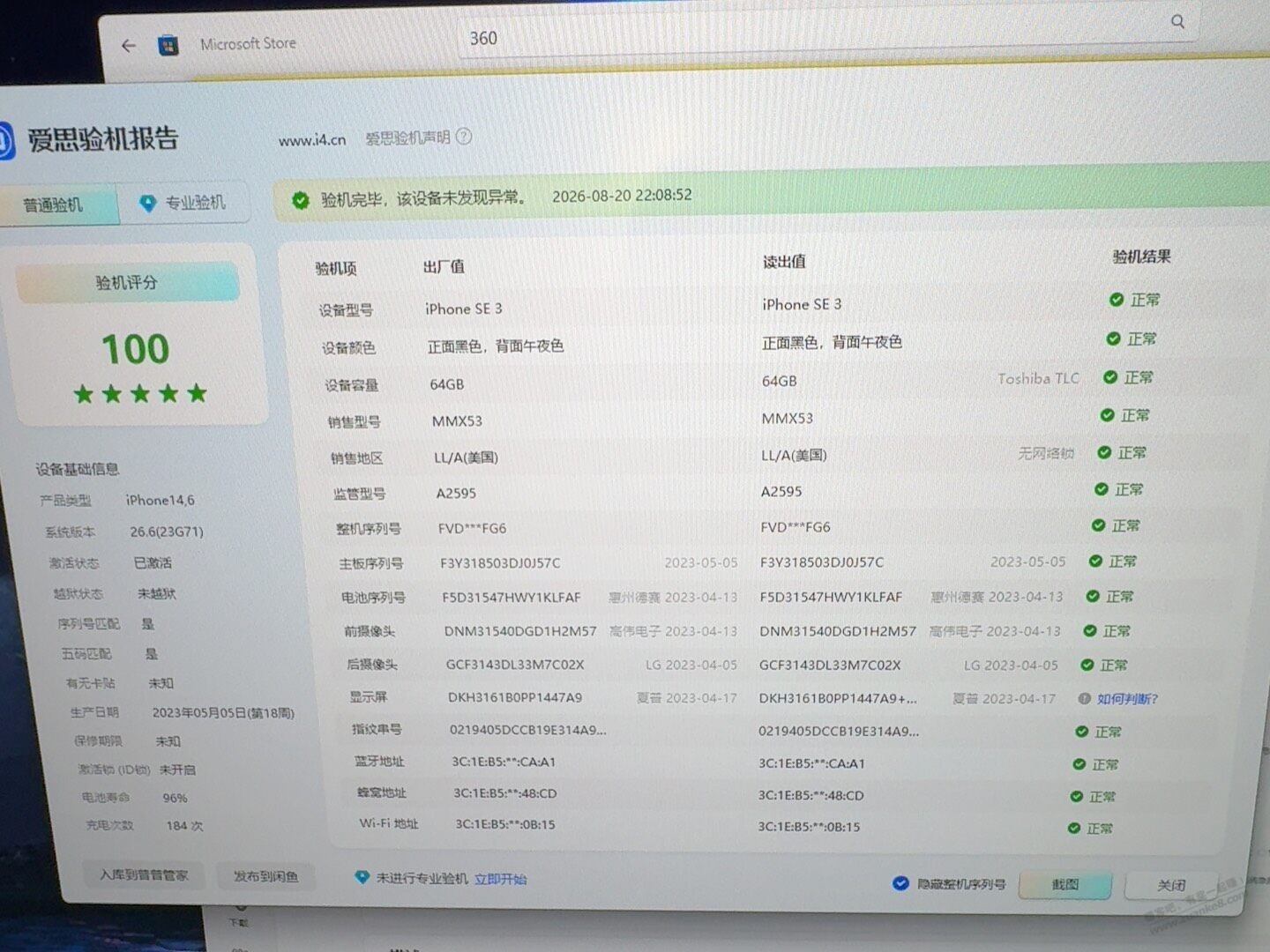Select the 产品类型 iPhone14,6 value
The height and width of the screenshot is (952, 1270).
160,501
